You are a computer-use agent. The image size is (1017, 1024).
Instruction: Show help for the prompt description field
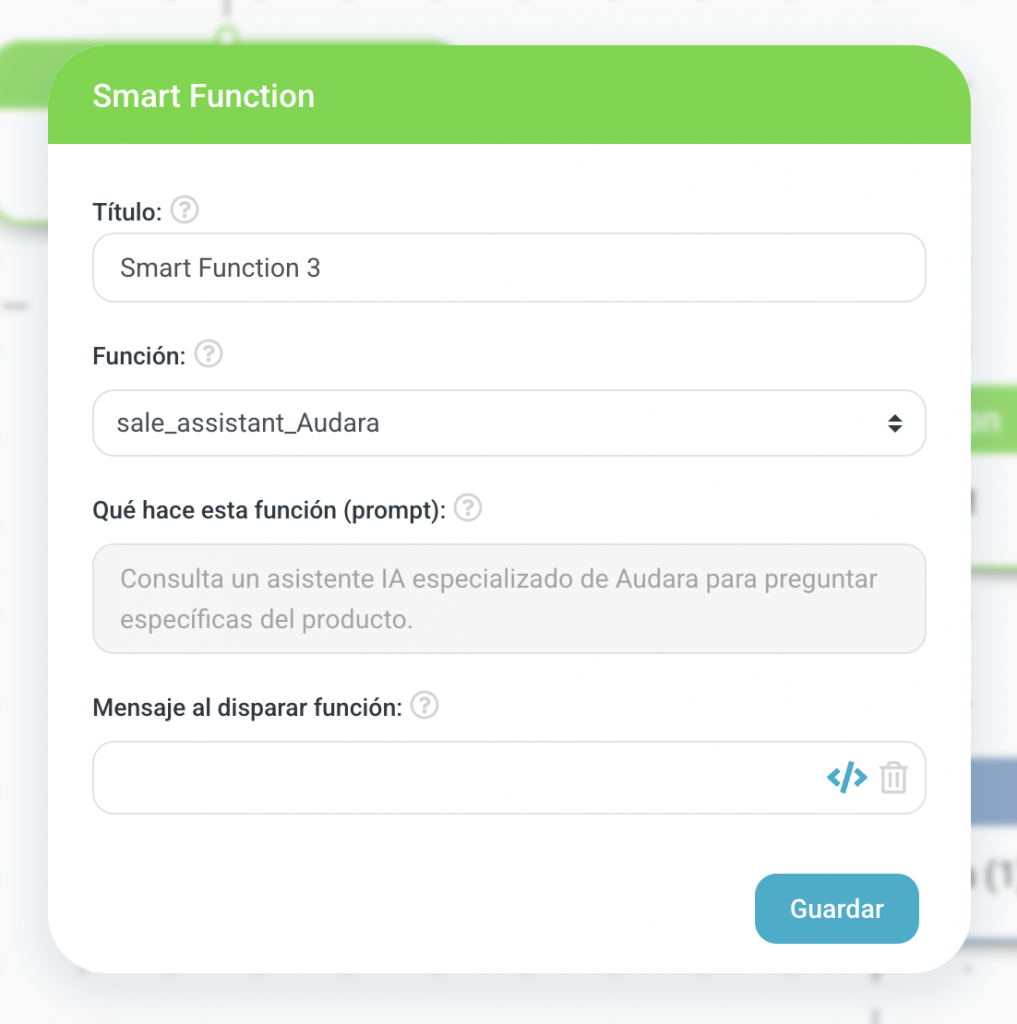[468, 509]
